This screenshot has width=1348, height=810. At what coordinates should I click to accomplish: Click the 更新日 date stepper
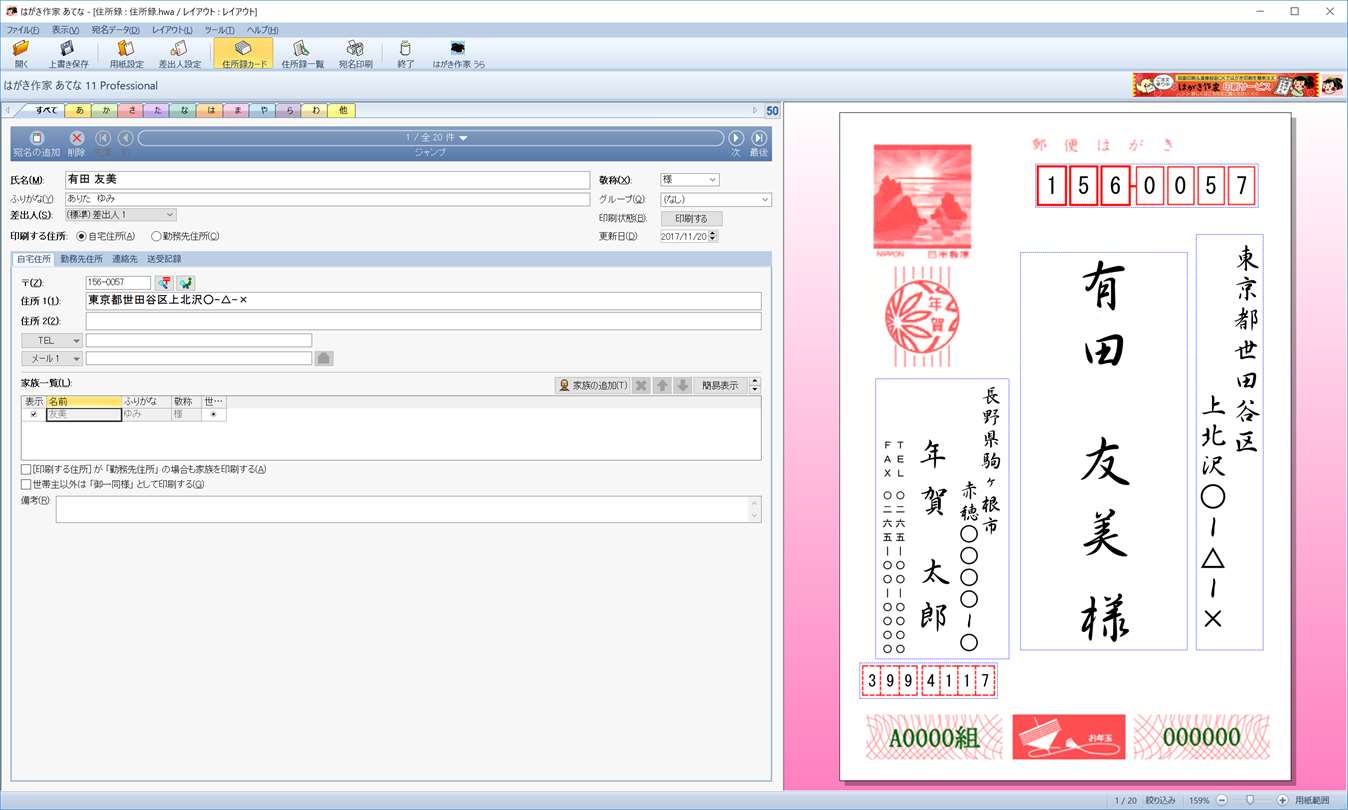(715, 237)
